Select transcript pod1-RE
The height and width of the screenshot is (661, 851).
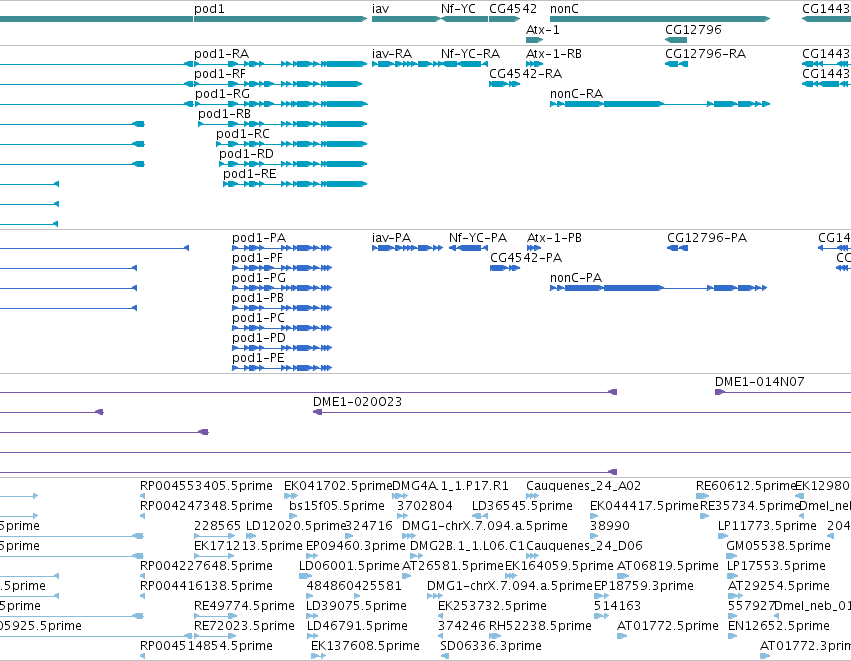click(x=250, y=174)
